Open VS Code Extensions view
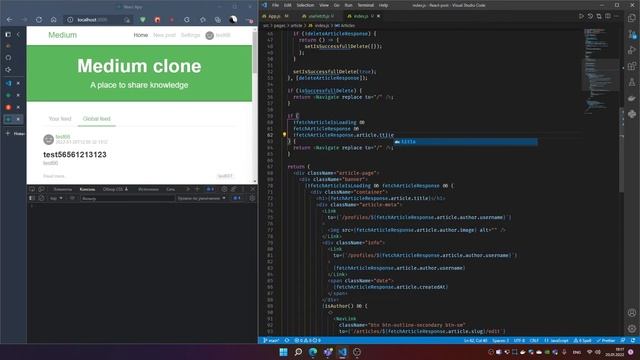Viewport: 640px width, 360px height. coord(632,66)
